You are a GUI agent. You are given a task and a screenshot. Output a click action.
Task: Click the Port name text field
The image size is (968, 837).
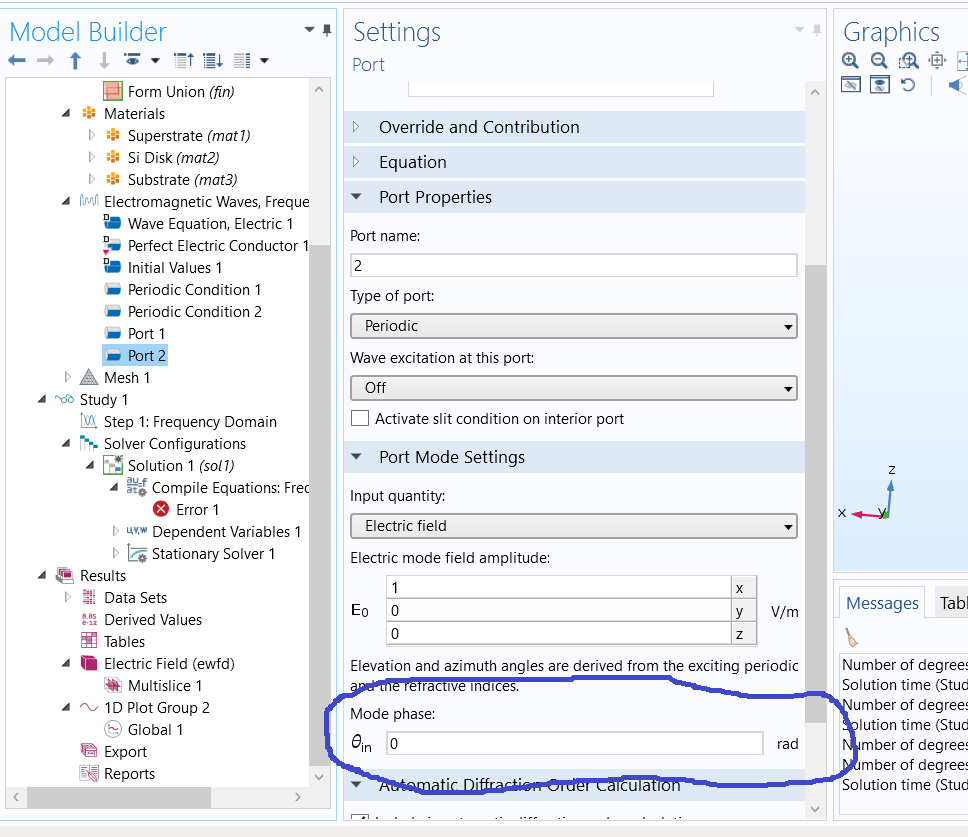pos(573,266)
